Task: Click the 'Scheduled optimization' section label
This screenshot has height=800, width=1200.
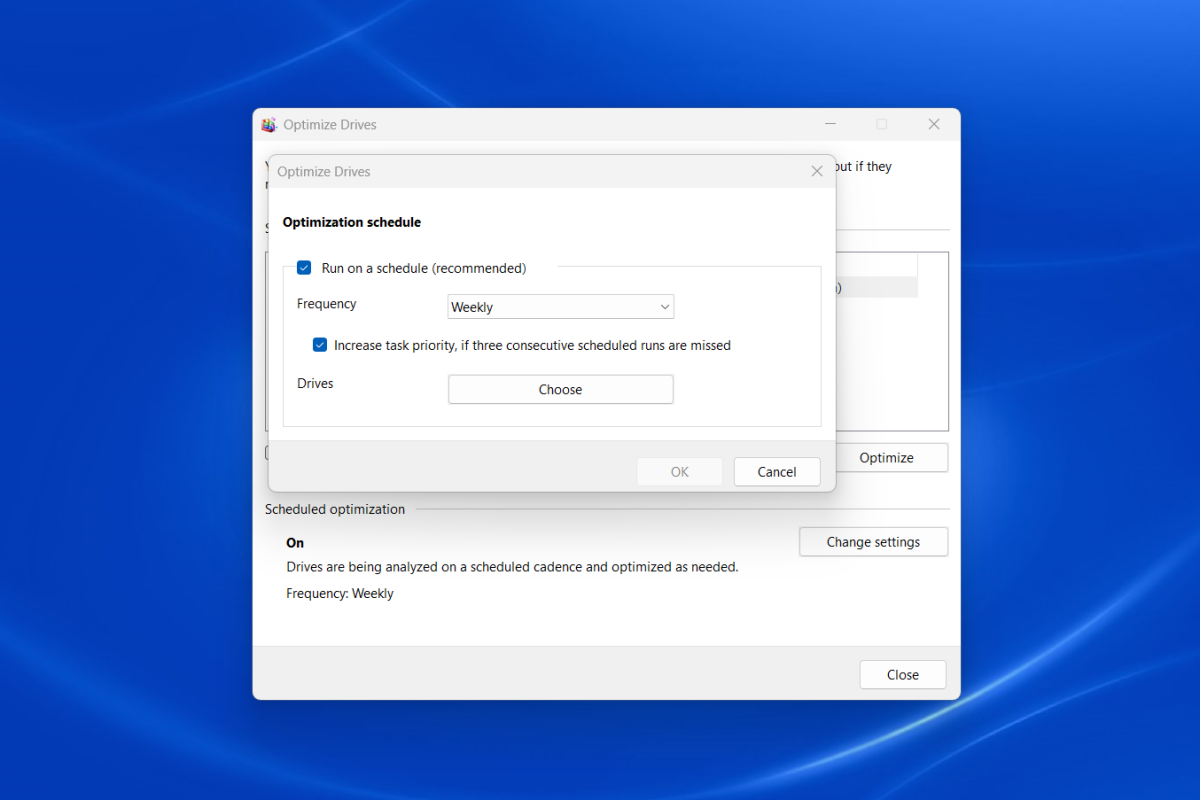Action: tap(335, 510)
